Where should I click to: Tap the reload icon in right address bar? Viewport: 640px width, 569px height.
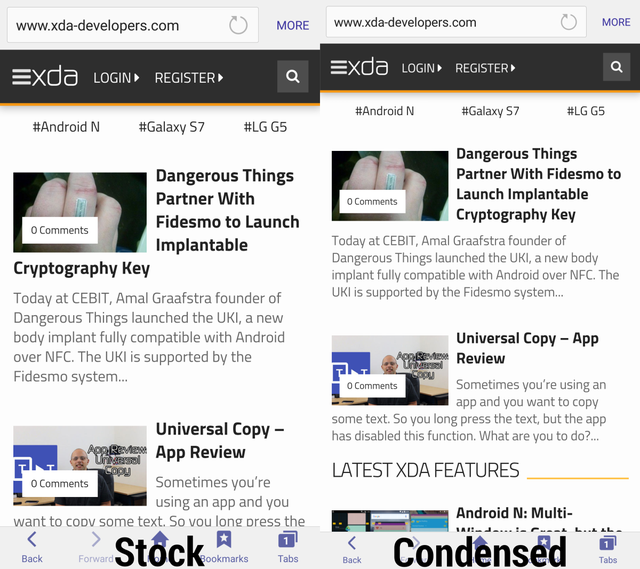click(568, 22)
